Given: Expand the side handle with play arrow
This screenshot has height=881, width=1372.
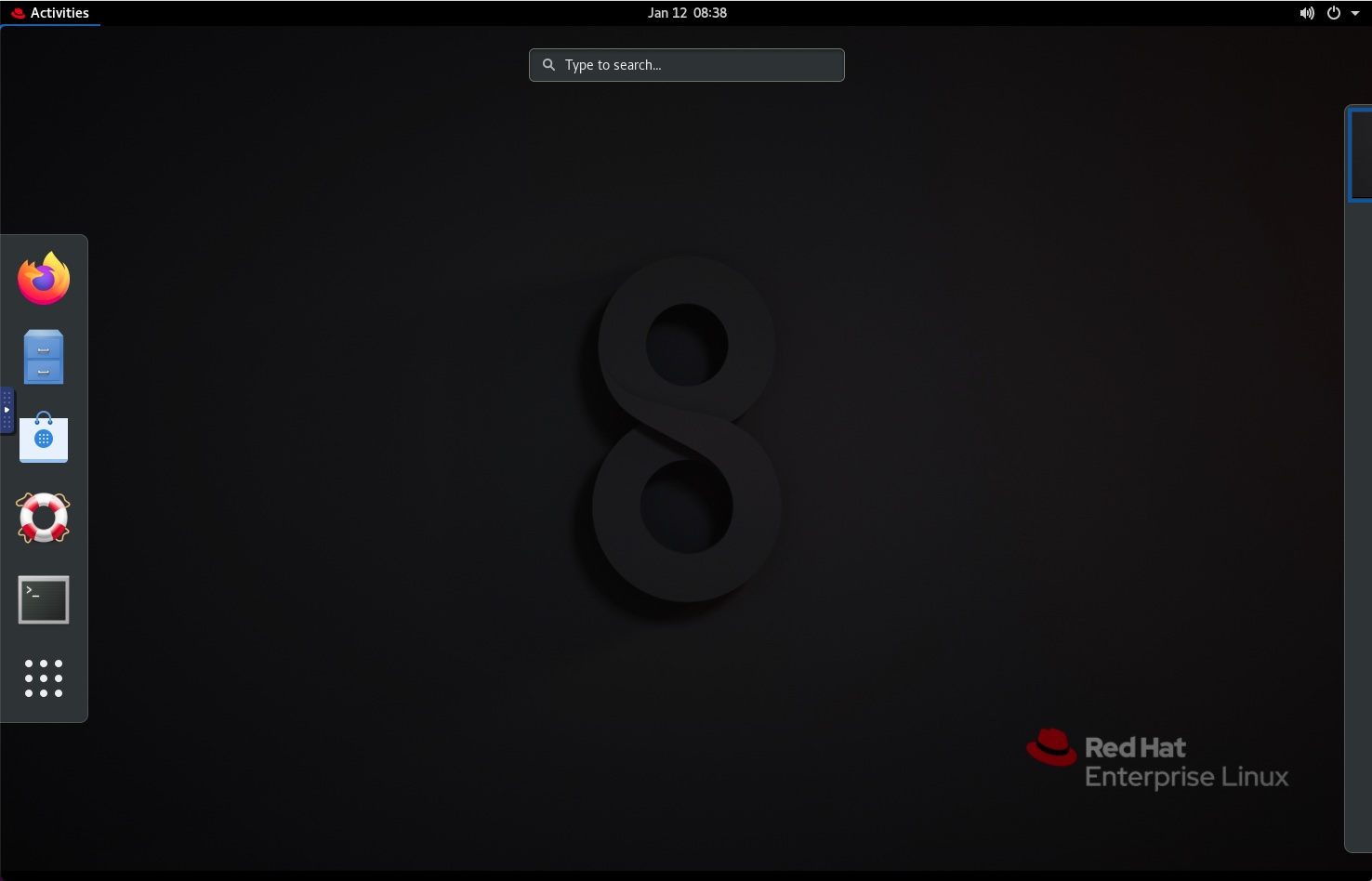Looking at the screenshot, I should [7, 410].
